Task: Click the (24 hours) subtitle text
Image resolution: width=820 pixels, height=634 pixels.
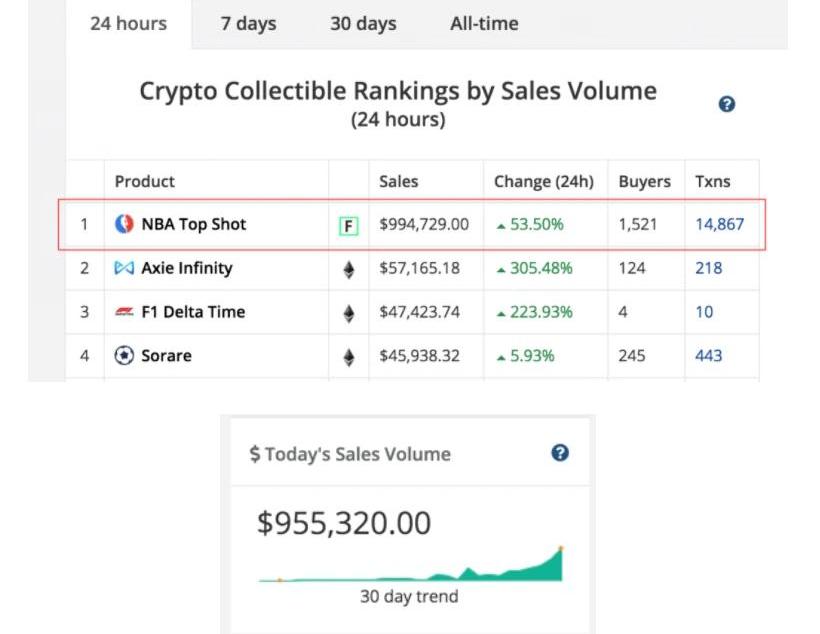Action: coord(398,120)
